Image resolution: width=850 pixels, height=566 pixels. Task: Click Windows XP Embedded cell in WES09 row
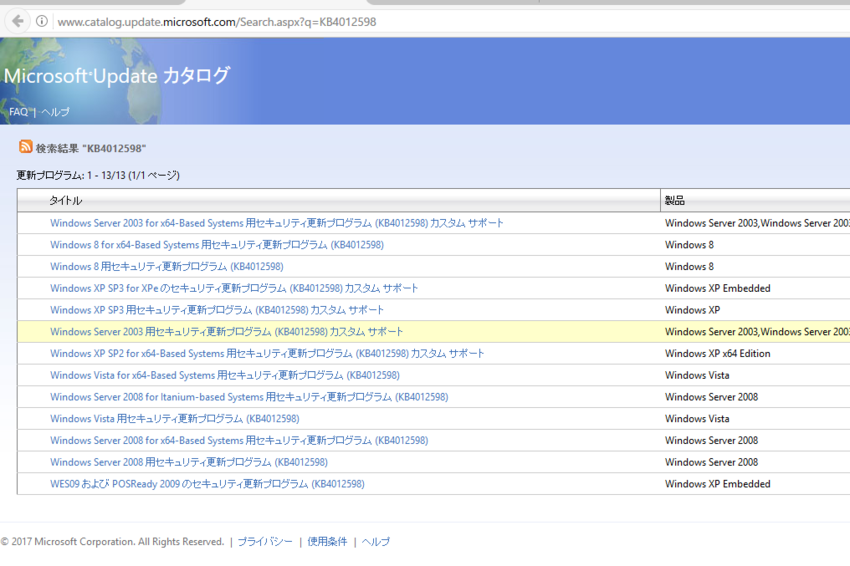(x=717, y=483)
